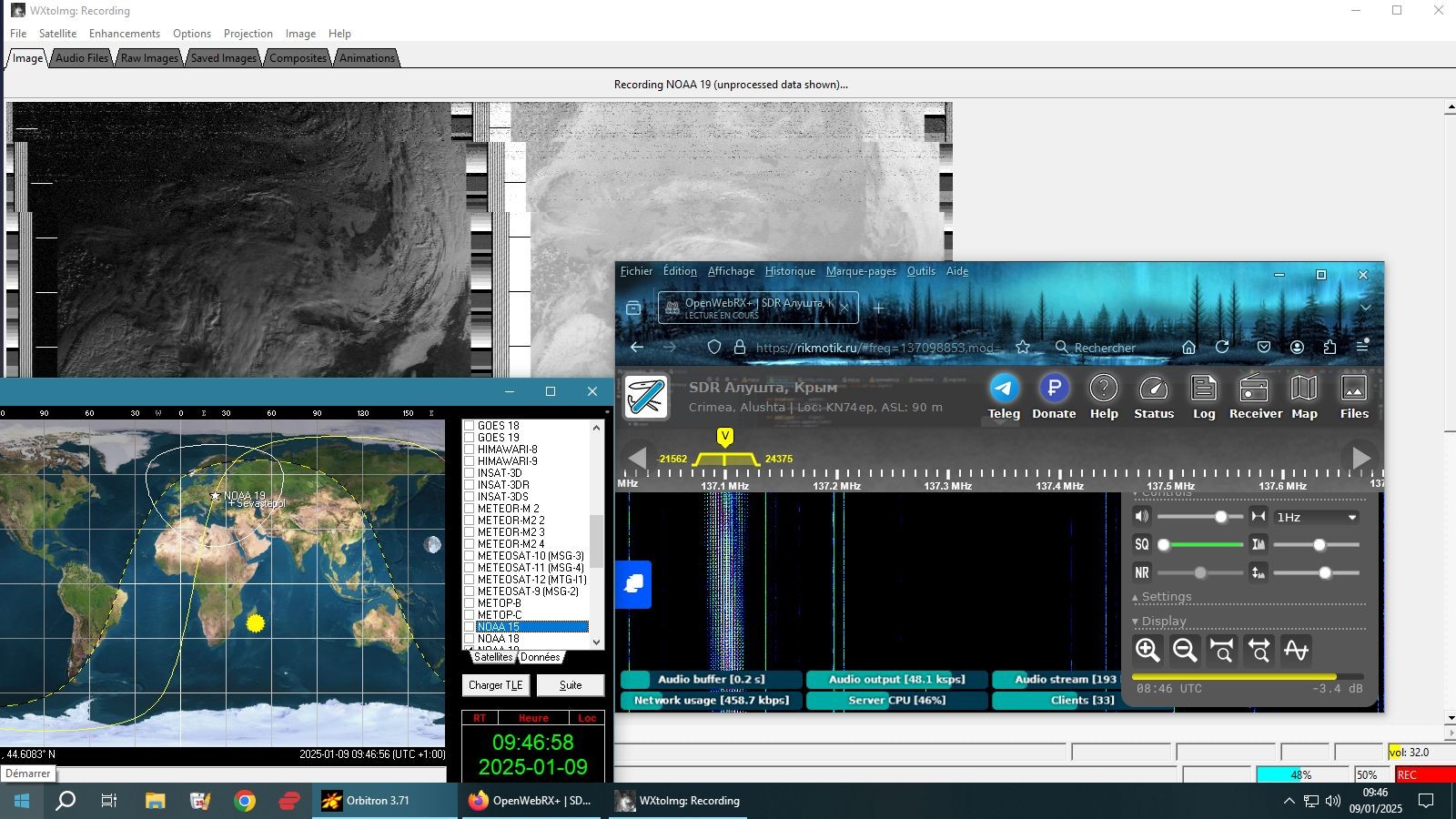Toggle the NR noise reduction button
Screen dimensions: 1456x819
(1141, 572)
